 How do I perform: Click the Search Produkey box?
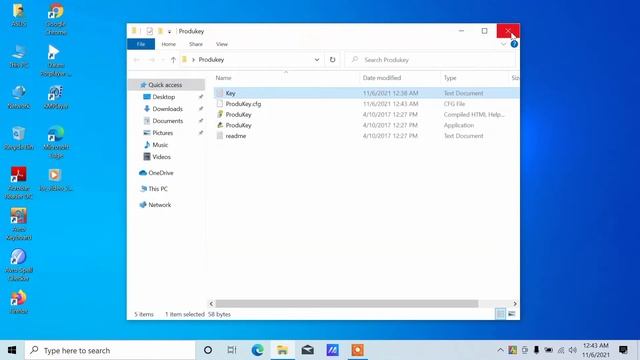[431, 60]
